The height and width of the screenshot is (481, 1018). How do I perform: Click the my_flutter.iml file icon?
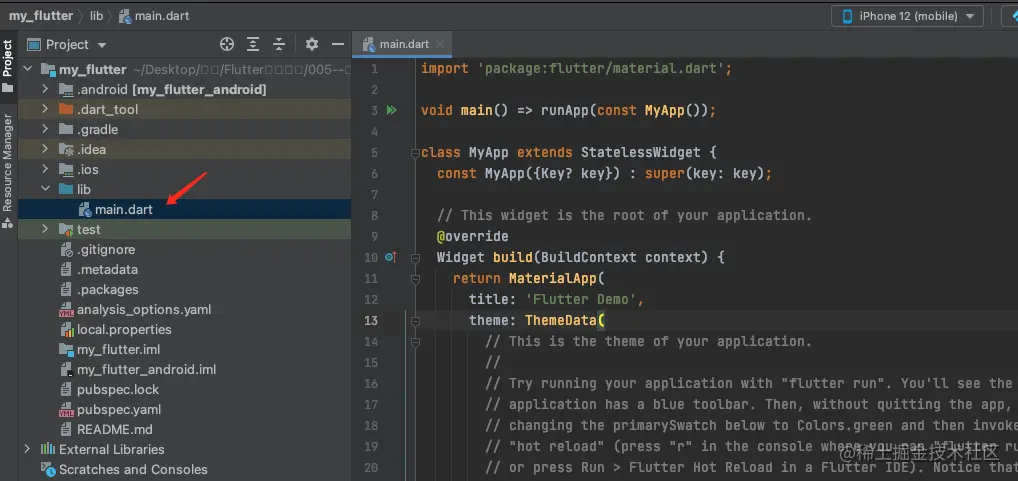tap(66, 350)
